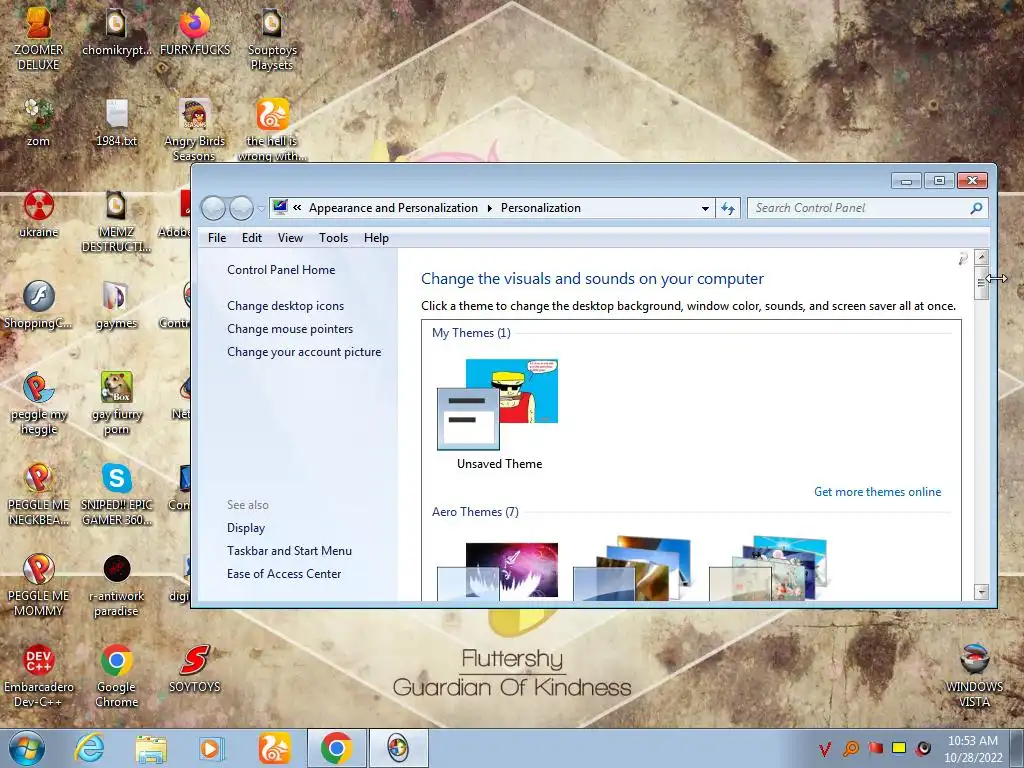Select the Skype SNIPED EPIC GAMER icon
Screen dimensions: 1024x768
pos(116,494)
